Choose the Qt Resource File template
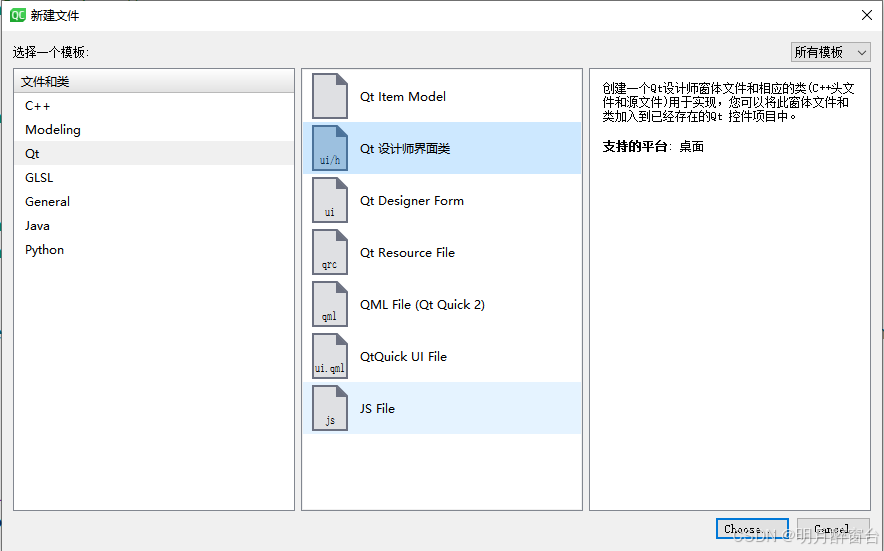Viewport: 884px width, 551px height. pos(442,252)
